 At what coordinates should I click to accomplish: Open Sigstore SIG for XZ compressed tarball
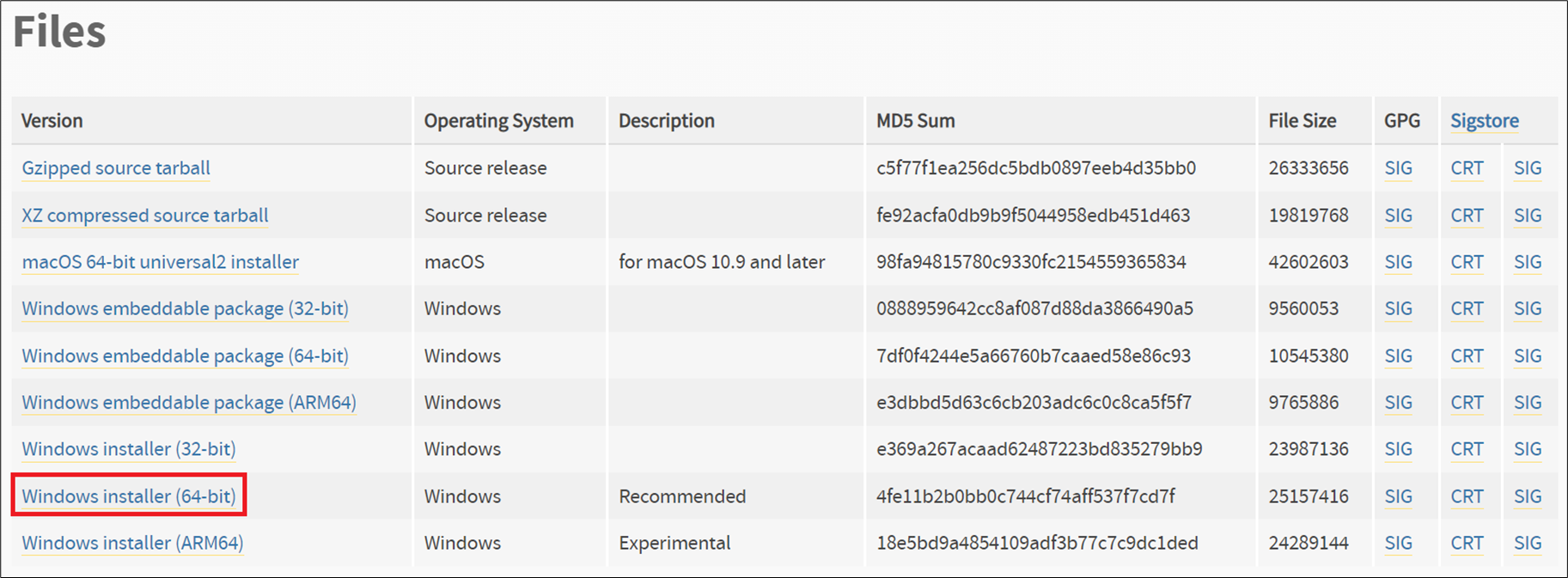[x=1528, y=216]
